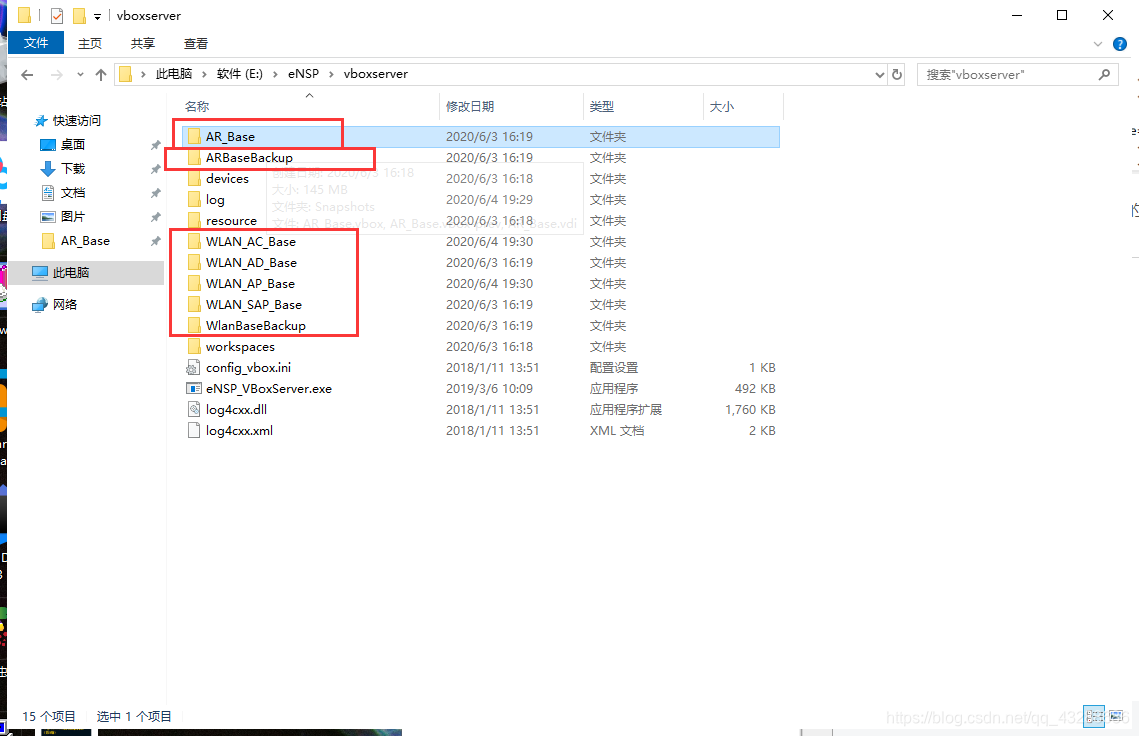Open the address bar history dropdown
This screenshot has width=1139, height=736.
[x=880, y=75]
